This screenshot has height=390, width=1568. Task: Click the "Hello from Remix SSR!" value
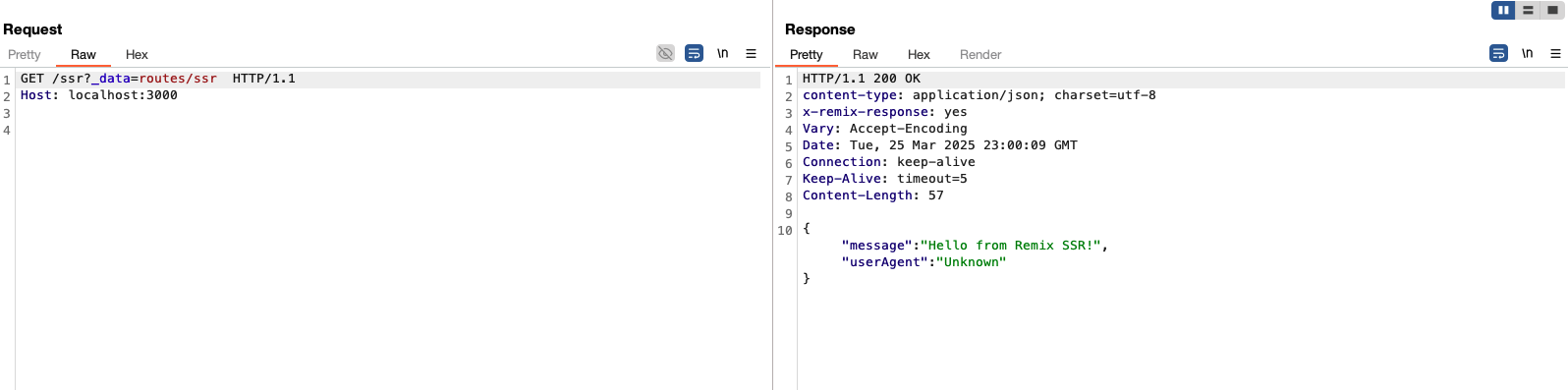(x=1011, y=246)
